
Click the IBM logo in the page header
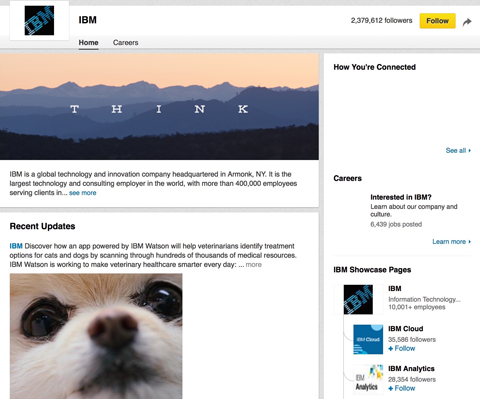click(x=39, y=20)
